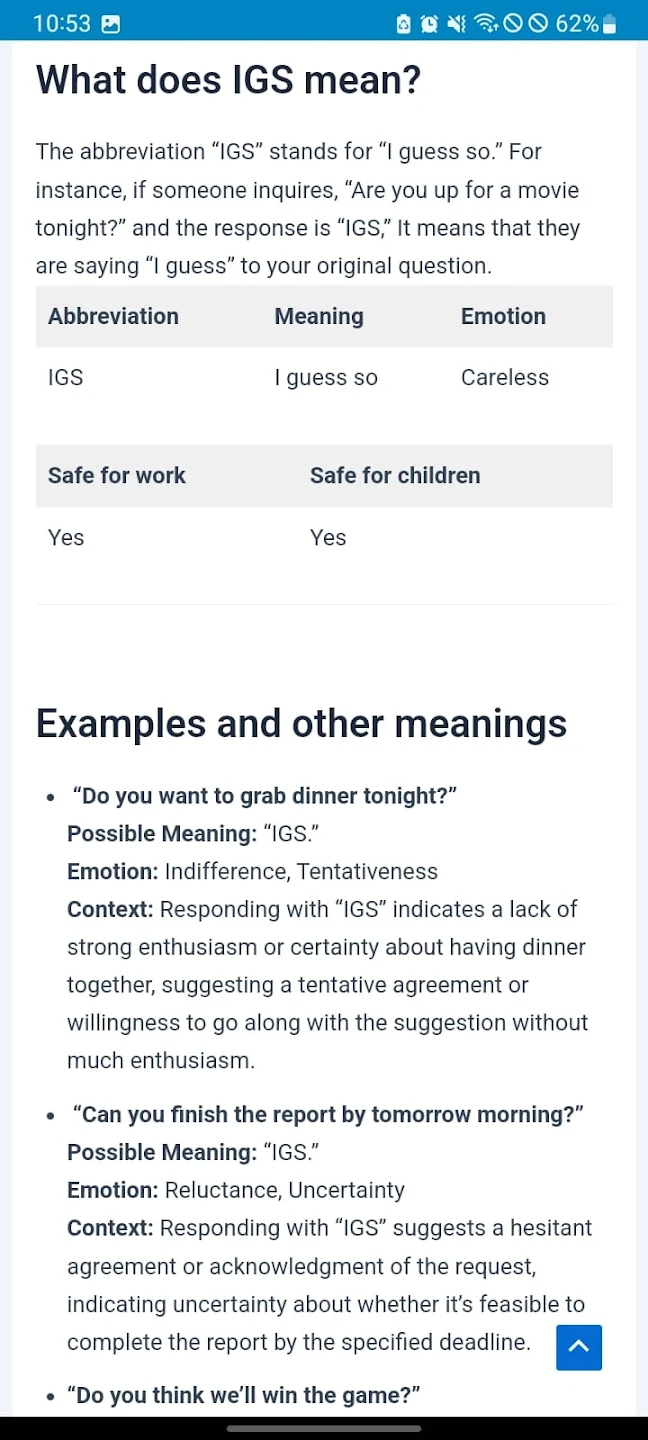Viewport: 648px width, 1440px height.
Task: Tap the battery icon in status bar
Action: pos(610,24)
